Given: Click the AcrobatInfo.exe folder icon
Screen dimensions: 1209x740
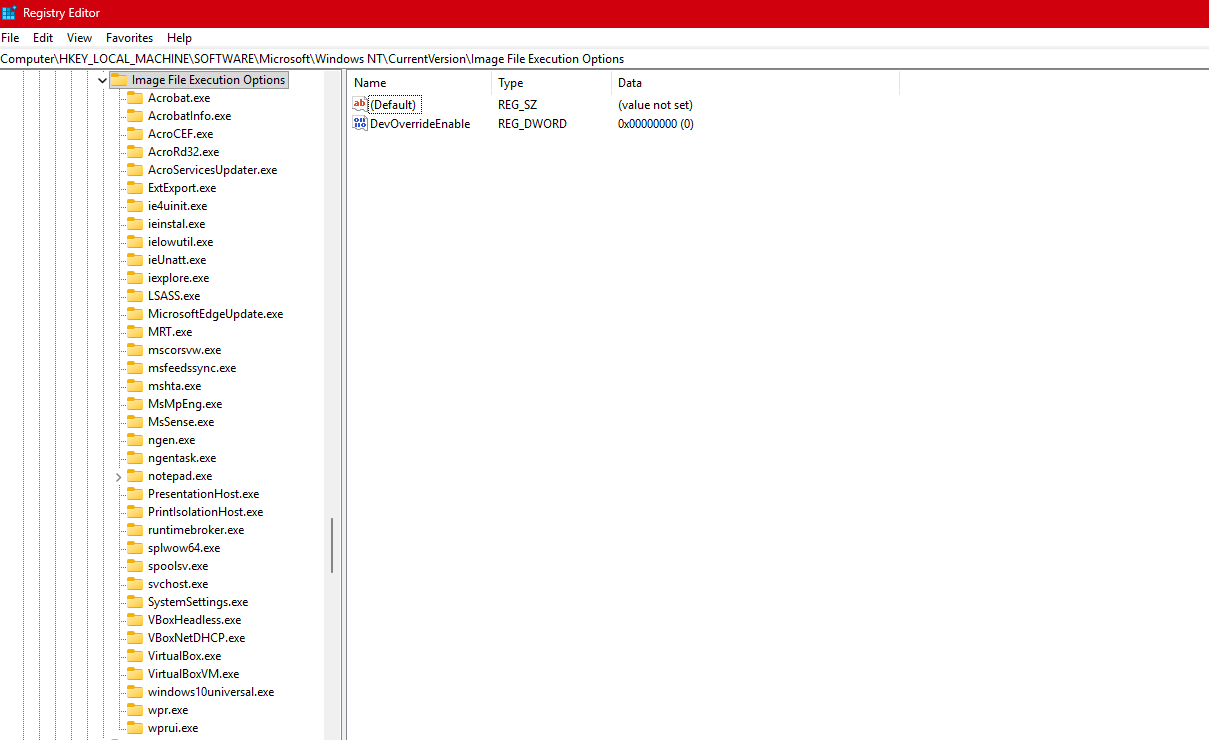Looking at the screenshot, I should tap(135, 116).
